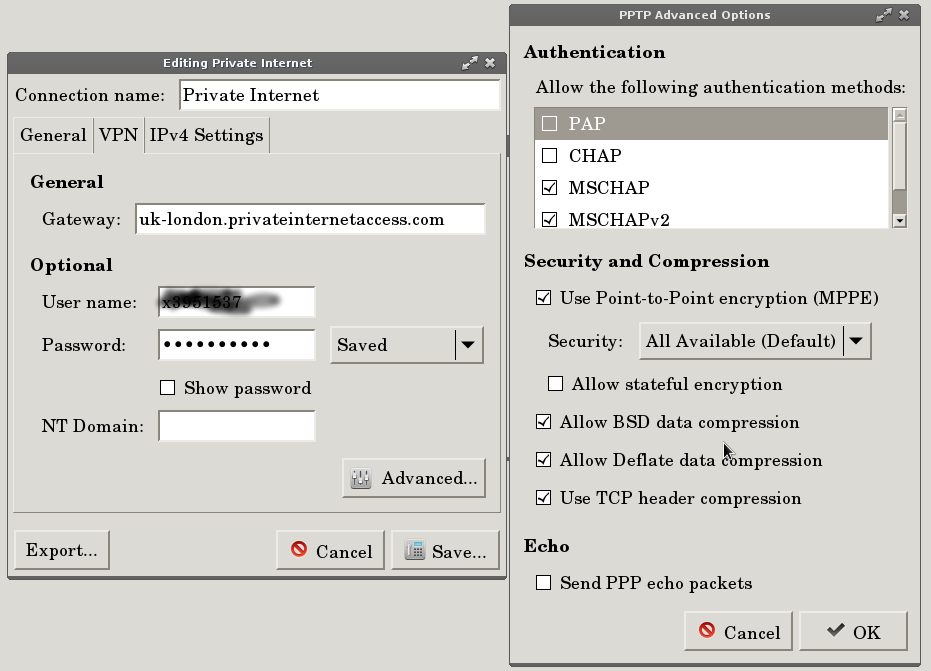
Task: Switch to the General tab
Action: [53, 135]
